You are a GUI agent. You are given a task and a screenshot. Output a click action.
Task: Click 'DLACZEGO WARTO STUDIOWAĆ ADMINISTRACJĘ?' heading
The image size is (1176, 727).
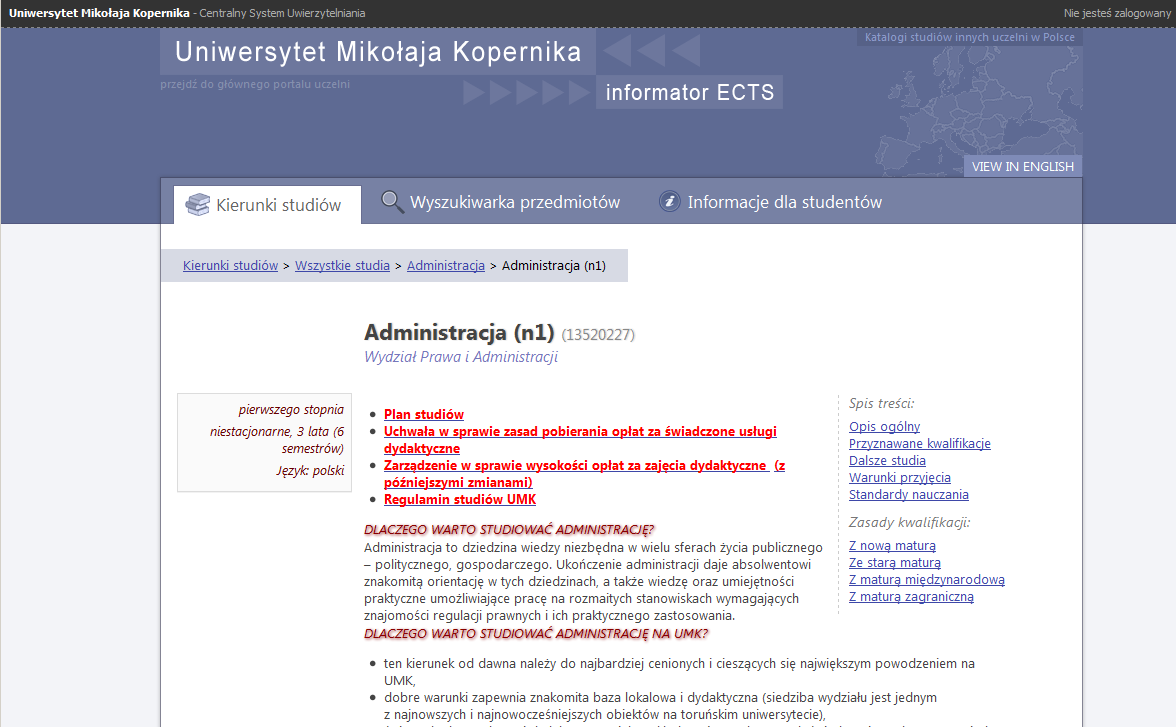point(509,530)
